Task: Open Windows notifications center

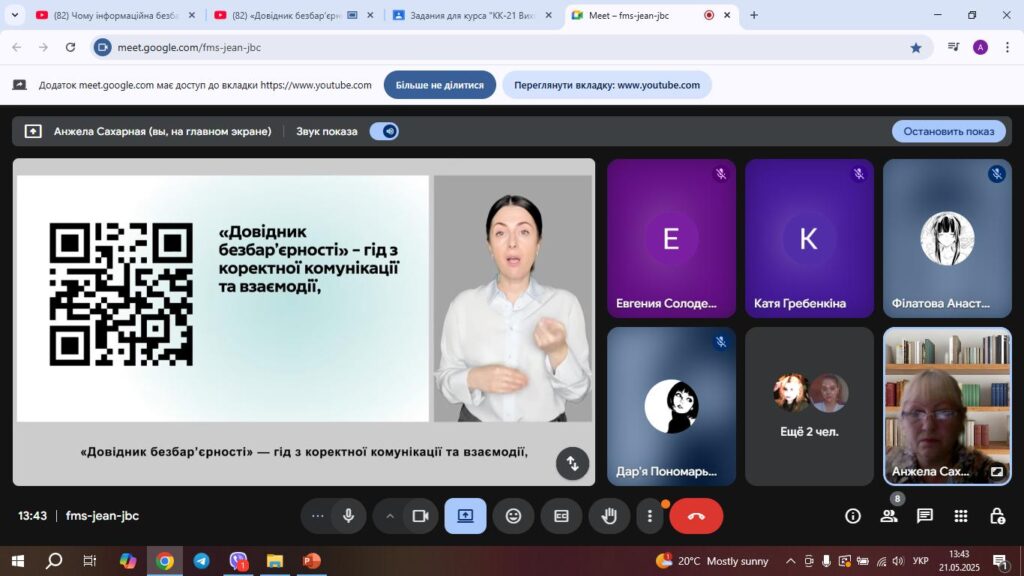Action: pyautogui.click(x=1000, y=561)
